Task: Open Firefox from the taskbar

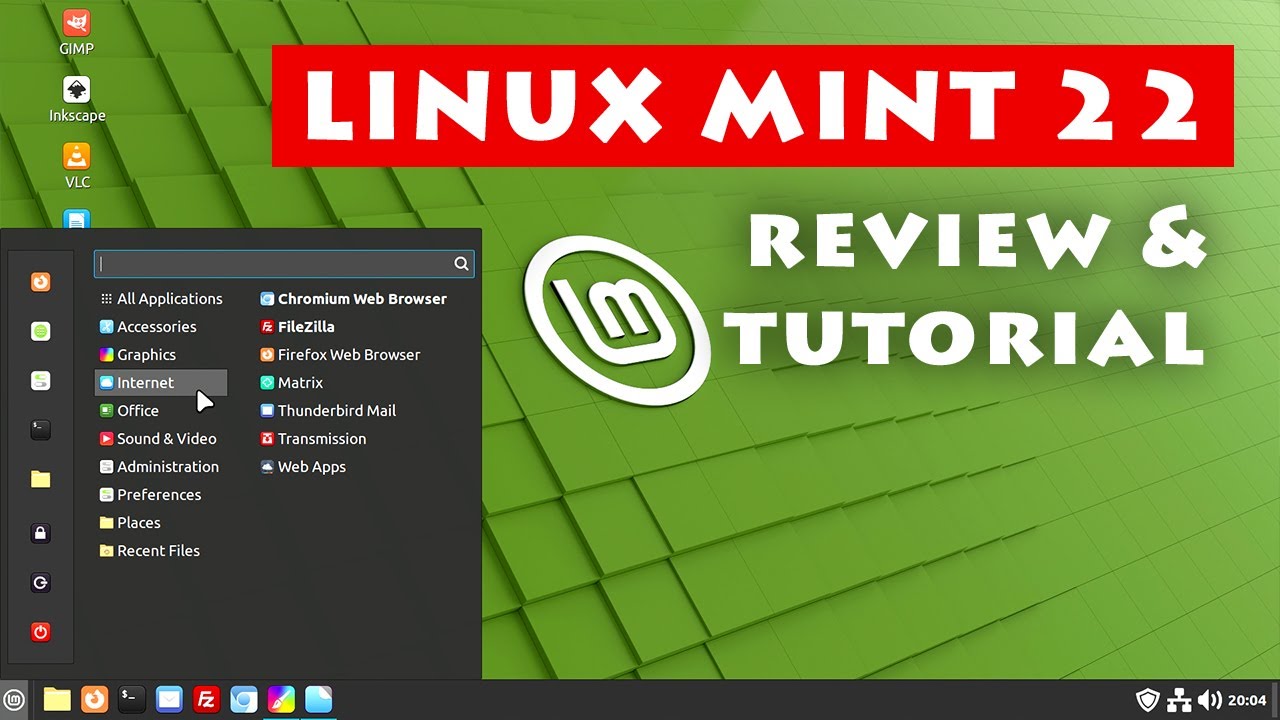Action: [94, 699]
